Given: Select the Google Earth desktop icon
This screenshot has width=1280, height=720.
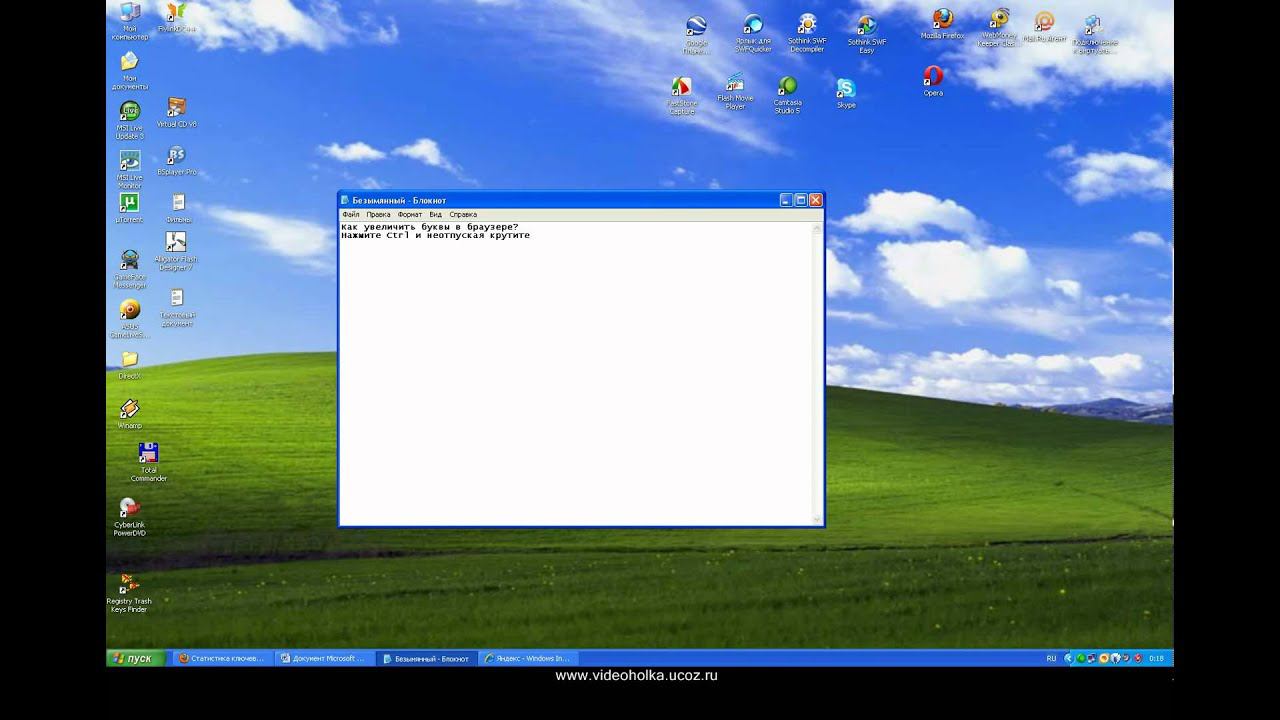Looking at the screenshot, I should [x=696, y=35].
